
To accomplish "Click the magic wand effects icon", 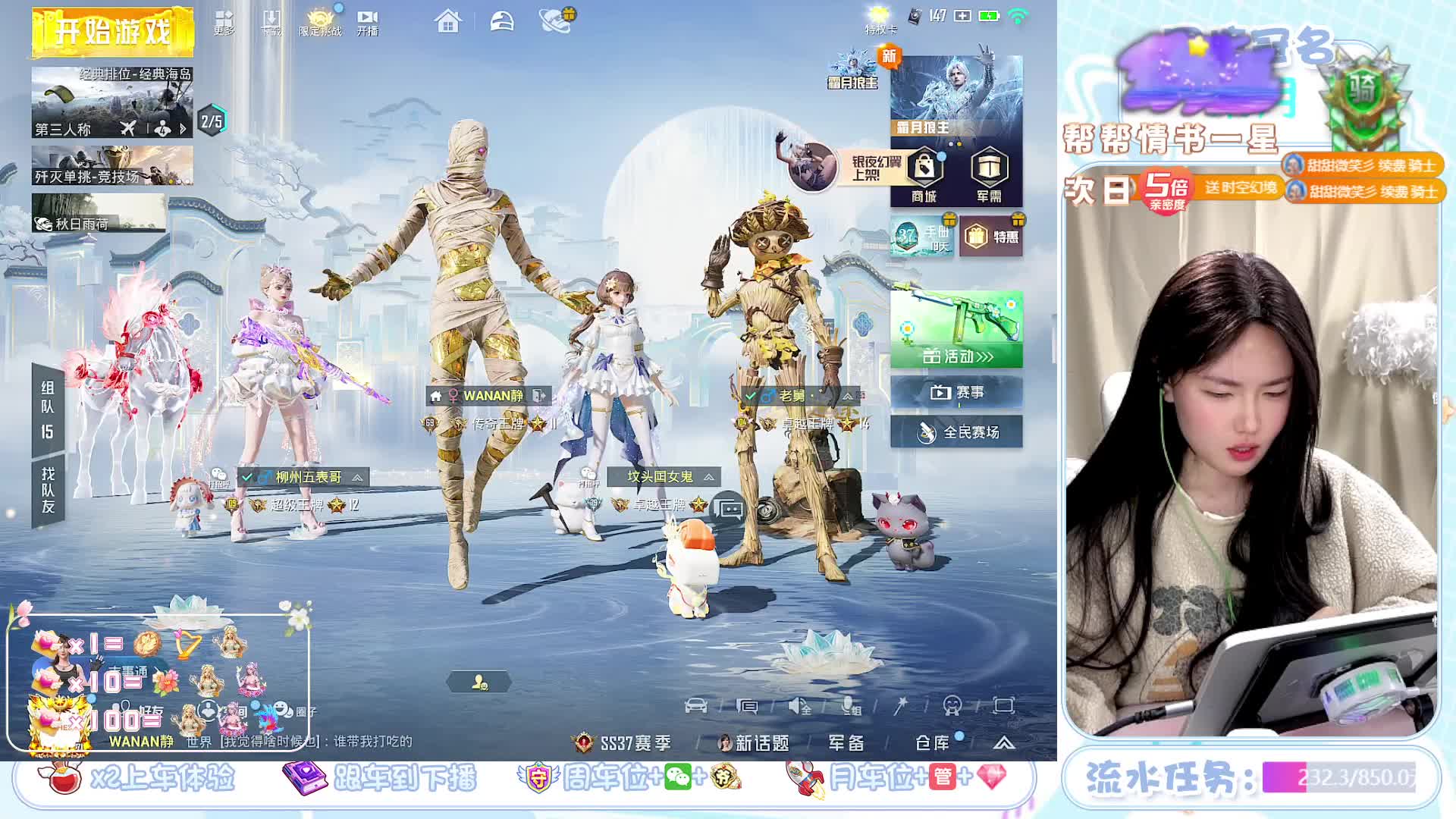I will coord(901,706).
